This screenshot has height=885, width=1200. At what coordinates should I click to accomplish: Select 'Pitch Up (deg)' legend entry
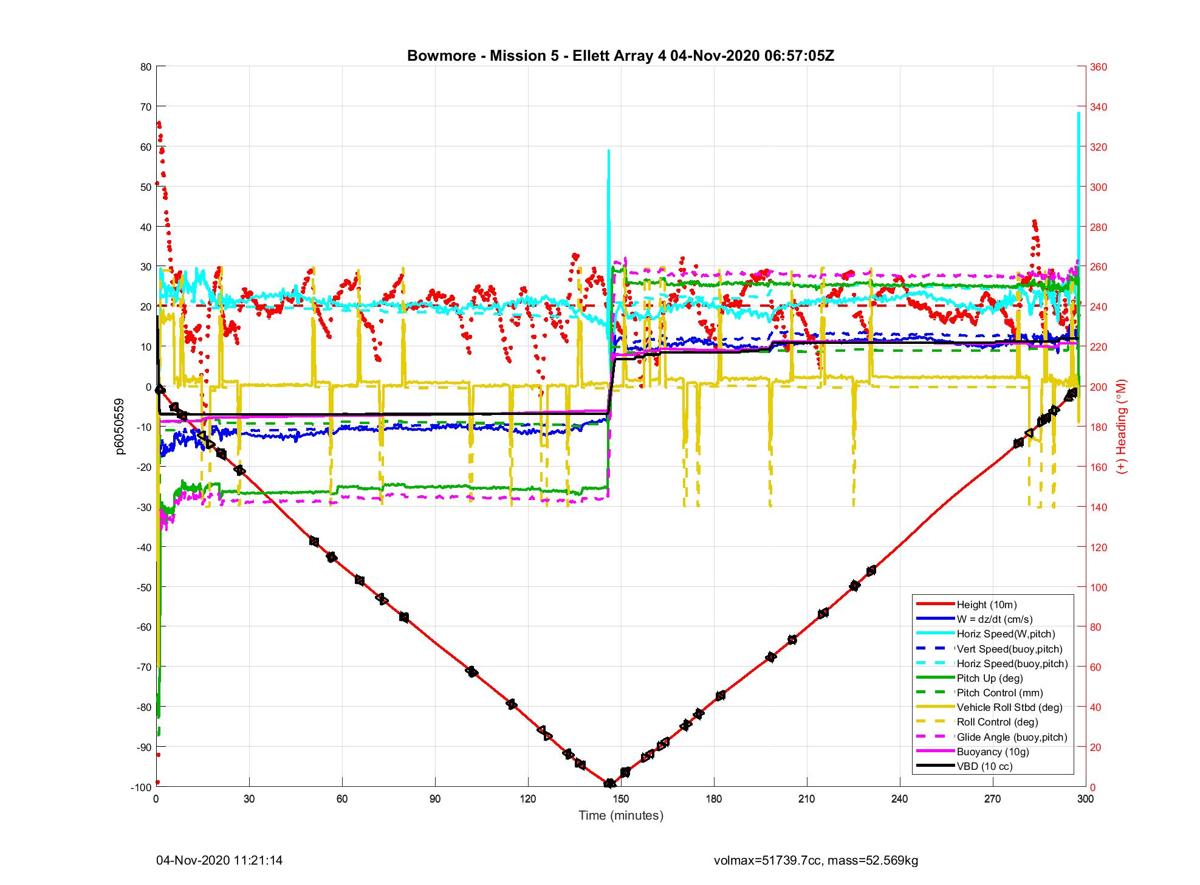pos(991,678)
